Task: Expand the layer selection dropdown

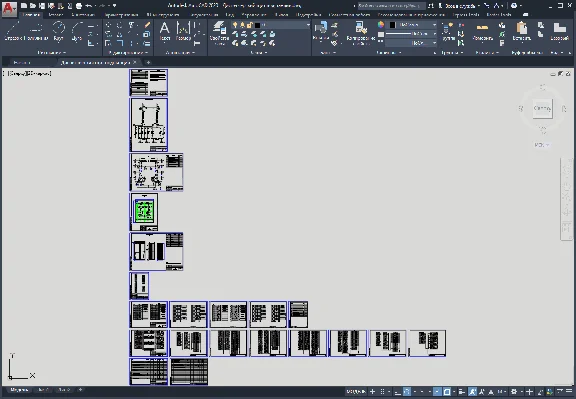Action: coord(271,25)
